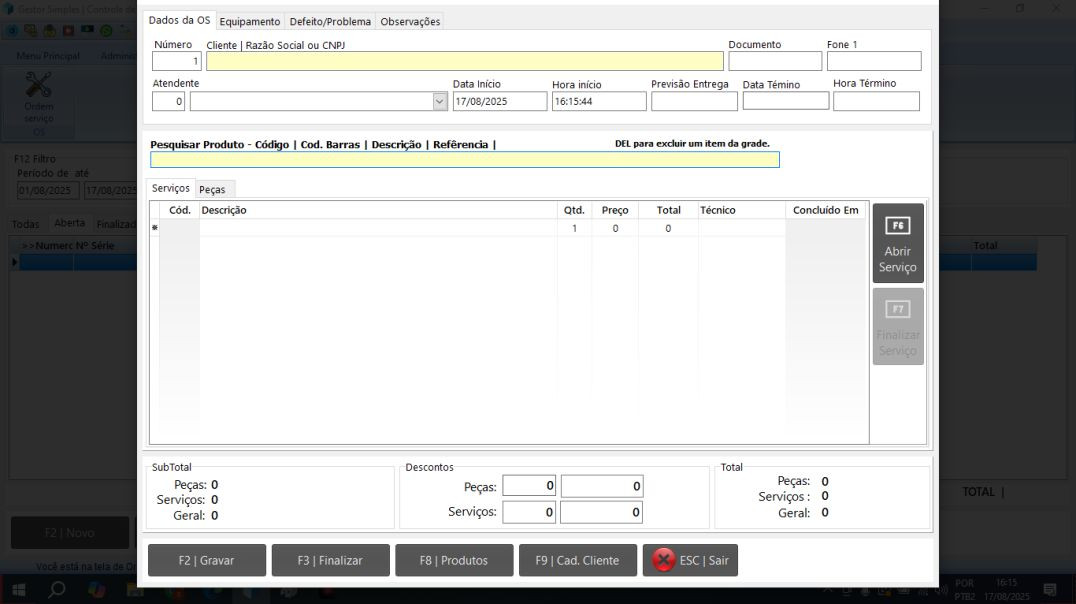1076x604 pixels.
Task: Open F8 | Produtos
Action: pyautogui.click(x=454, y=560)
